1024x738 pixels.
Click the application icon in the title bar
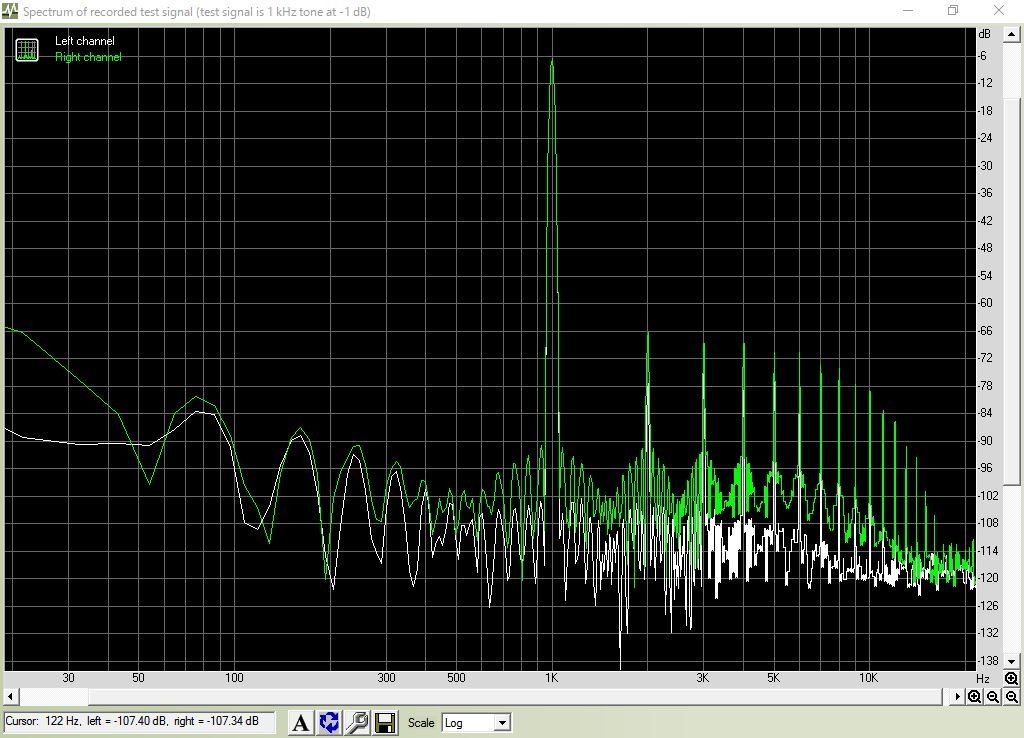point(10,11)
